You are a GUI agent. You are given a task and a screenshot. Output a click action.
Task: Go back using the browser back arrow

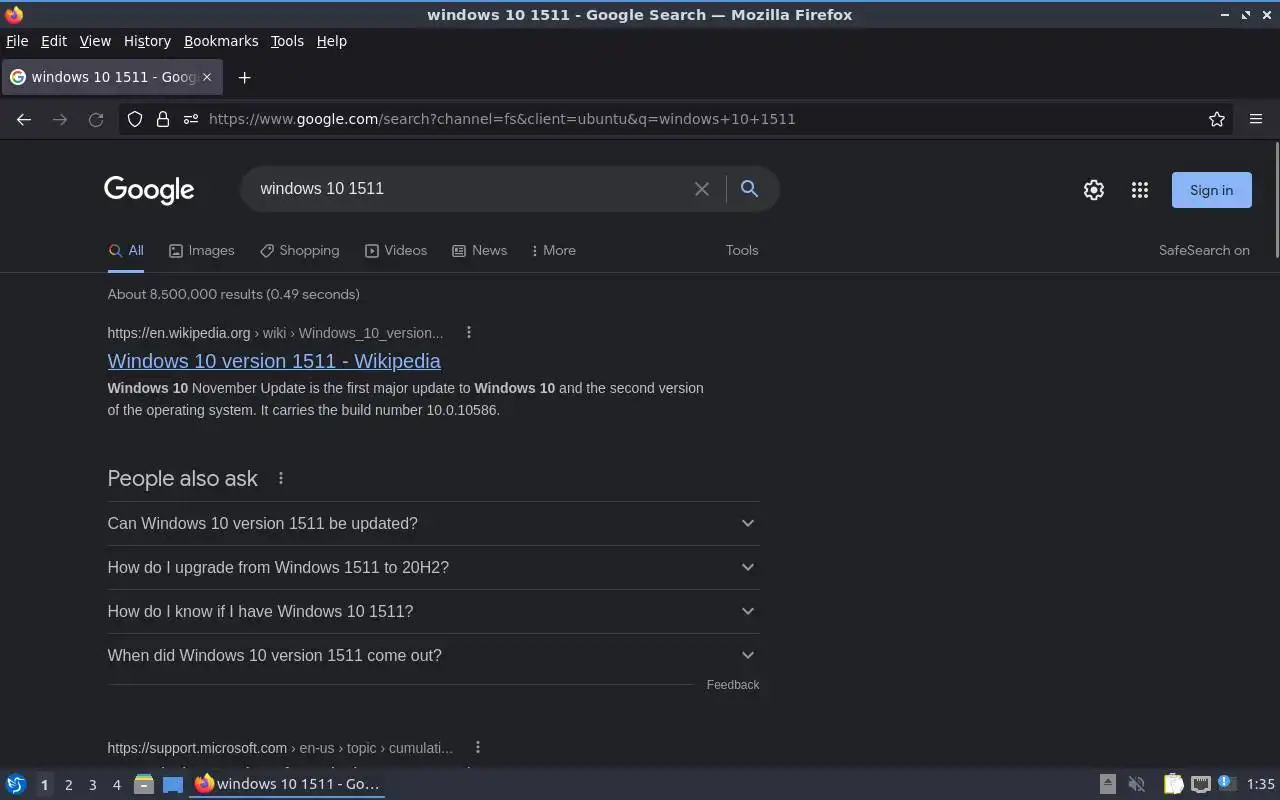24,119
